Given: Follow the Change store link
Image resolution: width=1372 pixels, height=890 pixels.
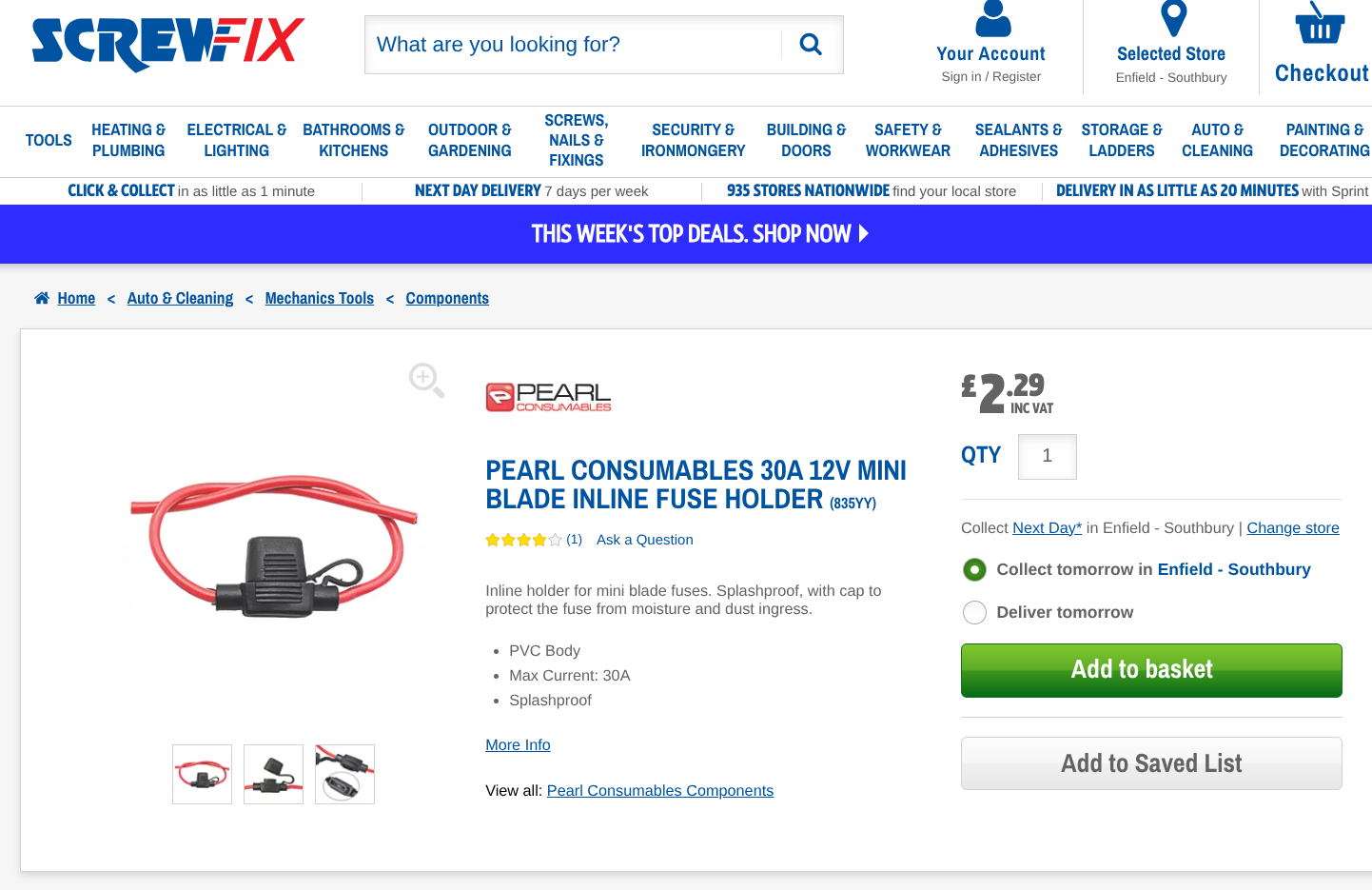Looking at the screenshot, I should point(1292,527).
